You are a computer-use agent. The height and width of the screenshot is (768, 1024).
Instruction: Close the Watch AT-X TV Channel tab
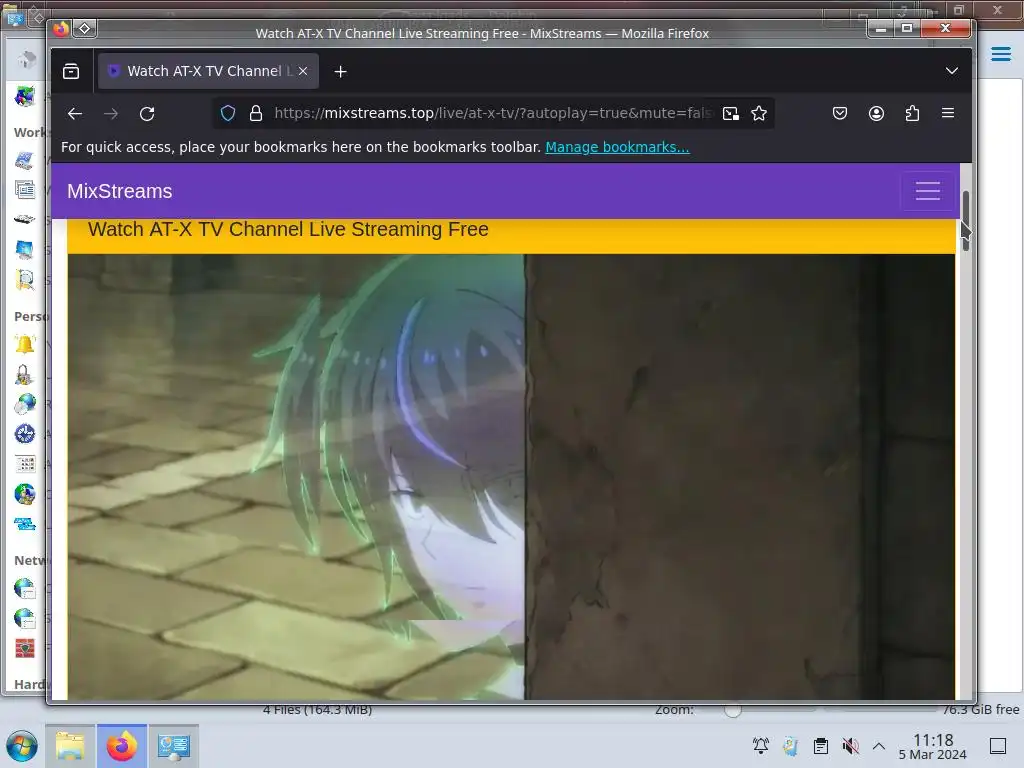tap(303, 71)
